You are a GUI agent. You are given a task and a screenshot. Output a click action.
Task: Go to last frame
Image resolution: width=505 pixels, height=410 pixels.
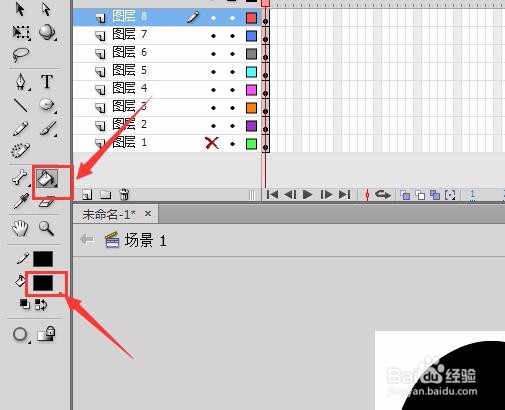coord(344,194)
